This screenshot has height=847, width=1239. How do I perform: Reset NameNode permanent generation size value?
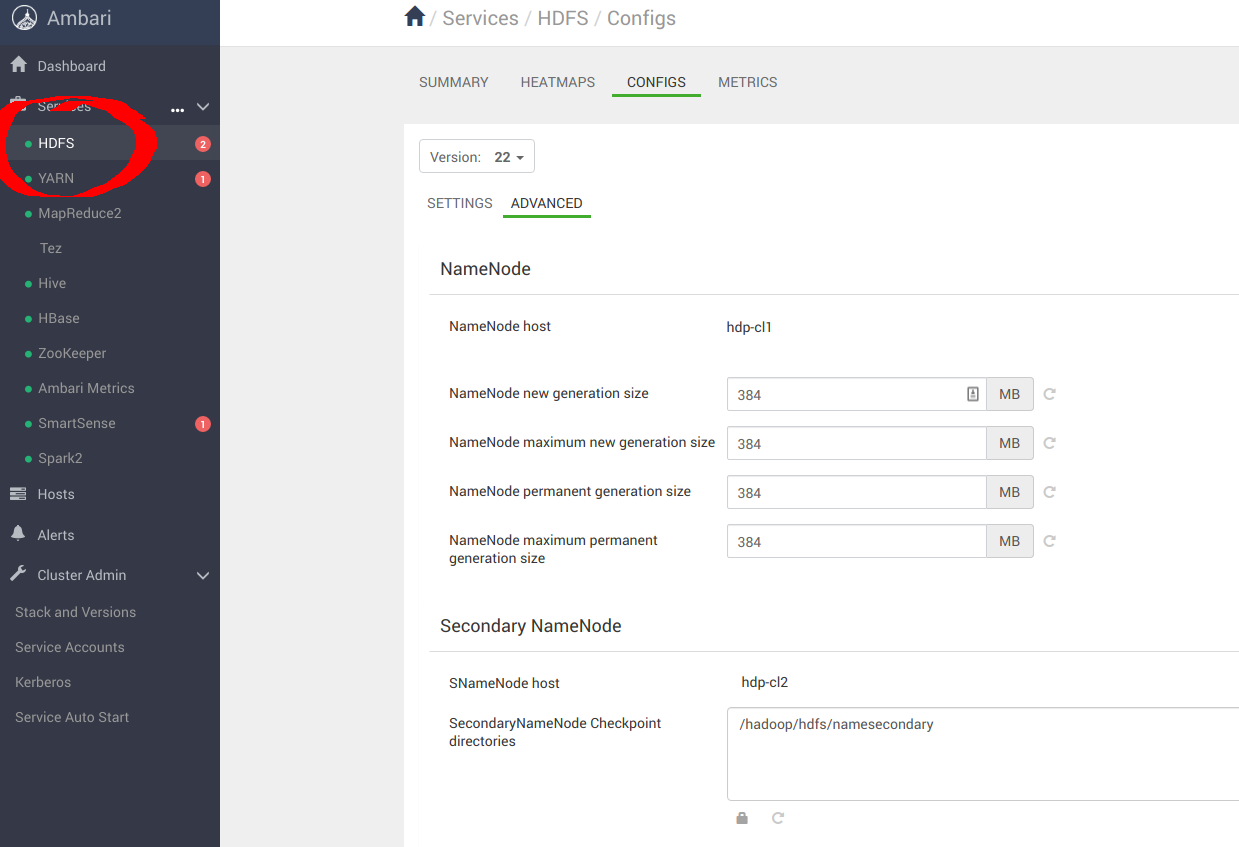1049,491
